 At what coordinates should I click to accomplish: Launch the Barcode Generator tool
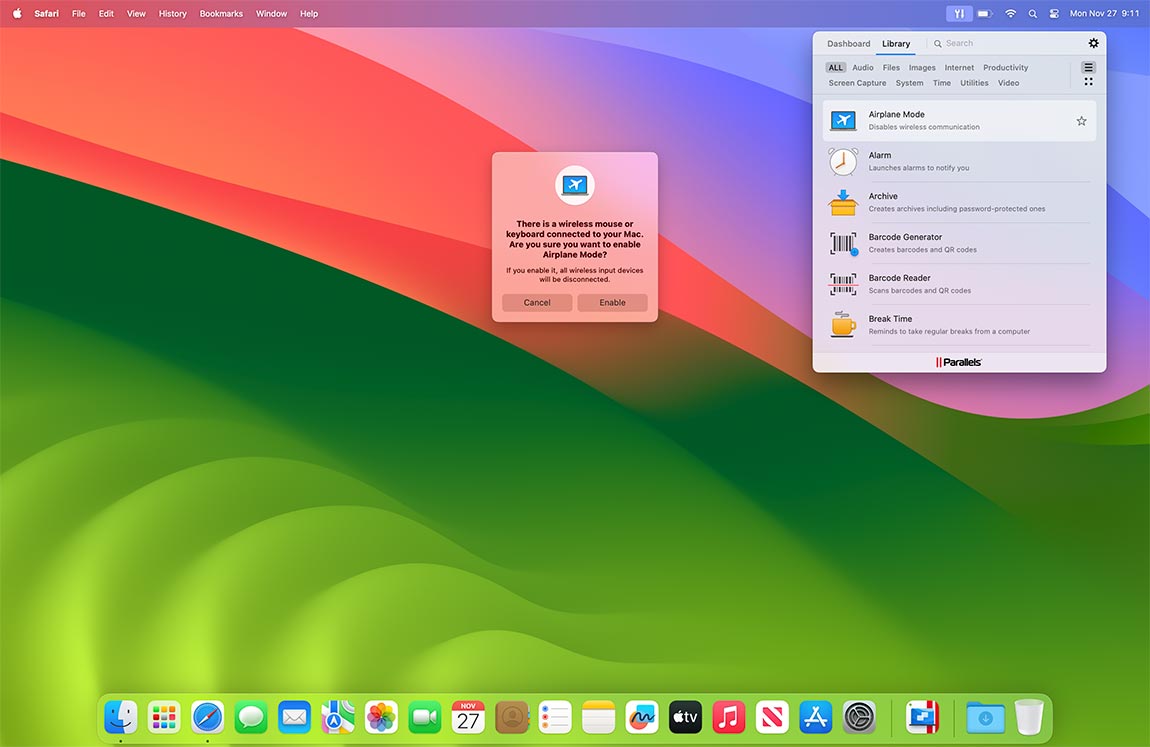[x=843, y=244]
